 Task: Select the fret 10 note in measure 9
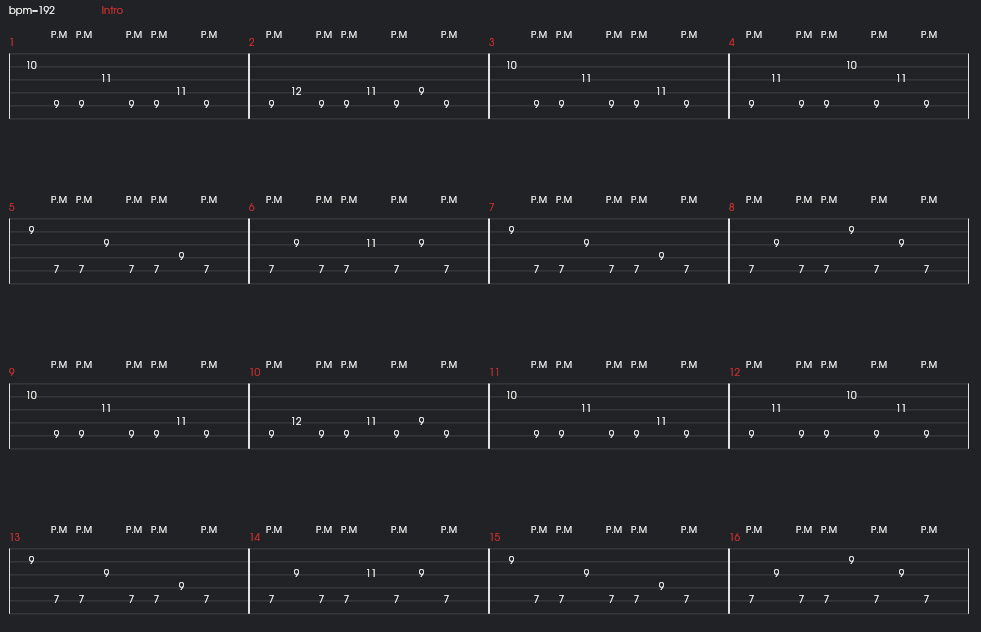click(x=32, y=396)
